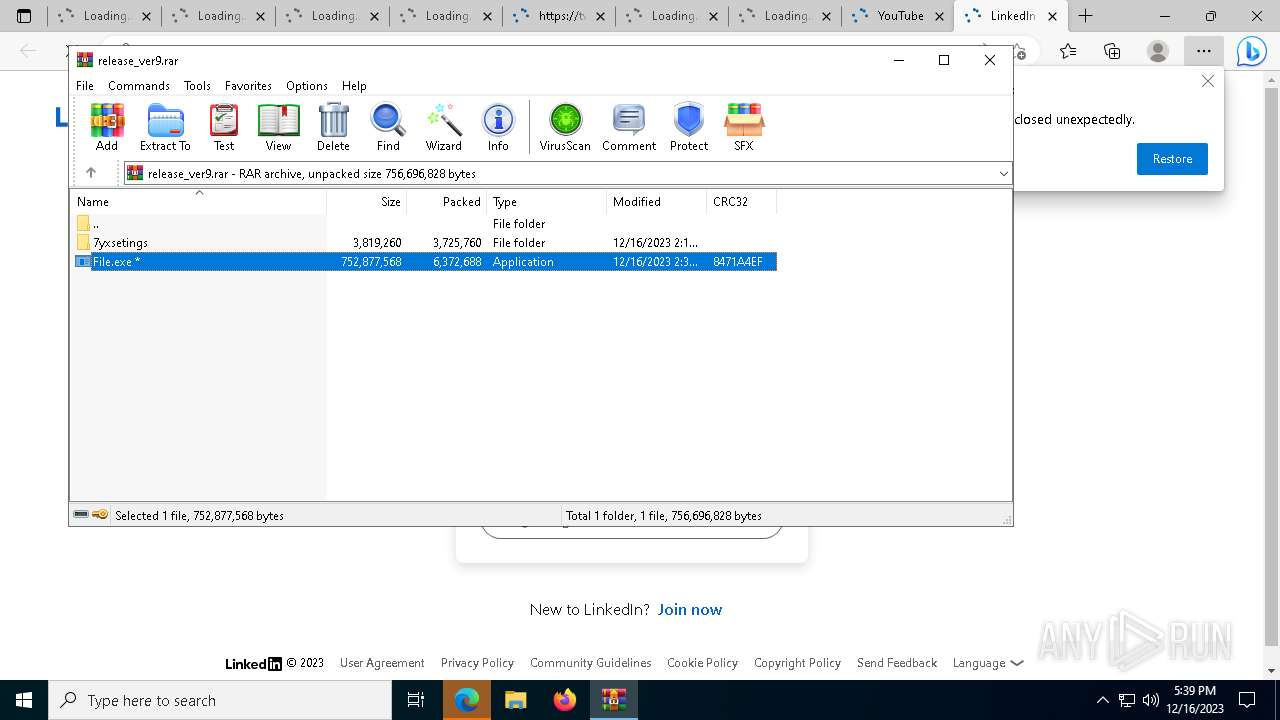Open the User Agreement link
This screenshot has height=720, width=1280.
pyautogui.click(x=382, y=663)
